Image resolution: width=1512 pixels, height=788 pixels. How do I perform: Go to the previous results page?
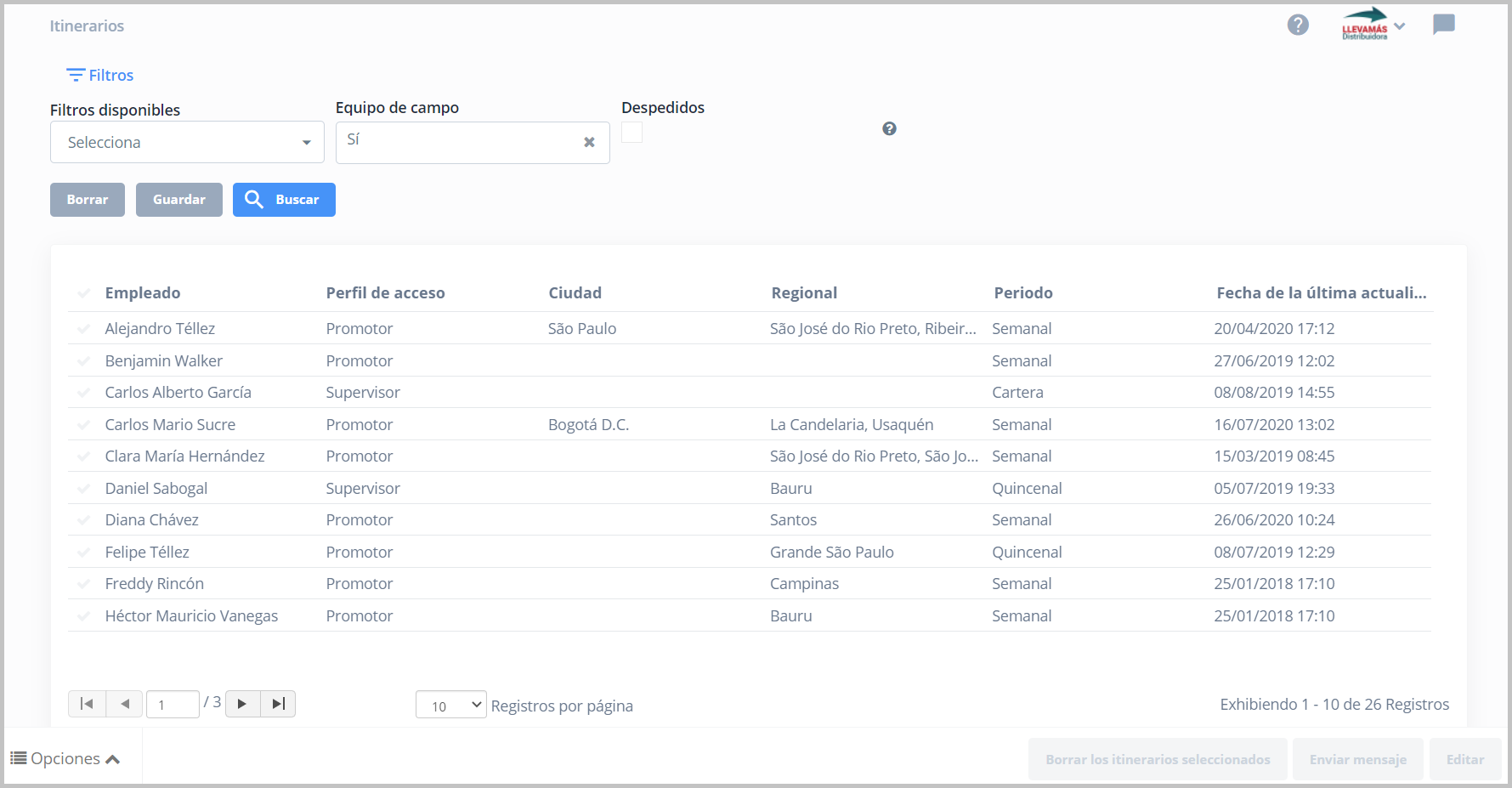click(124, 704)
